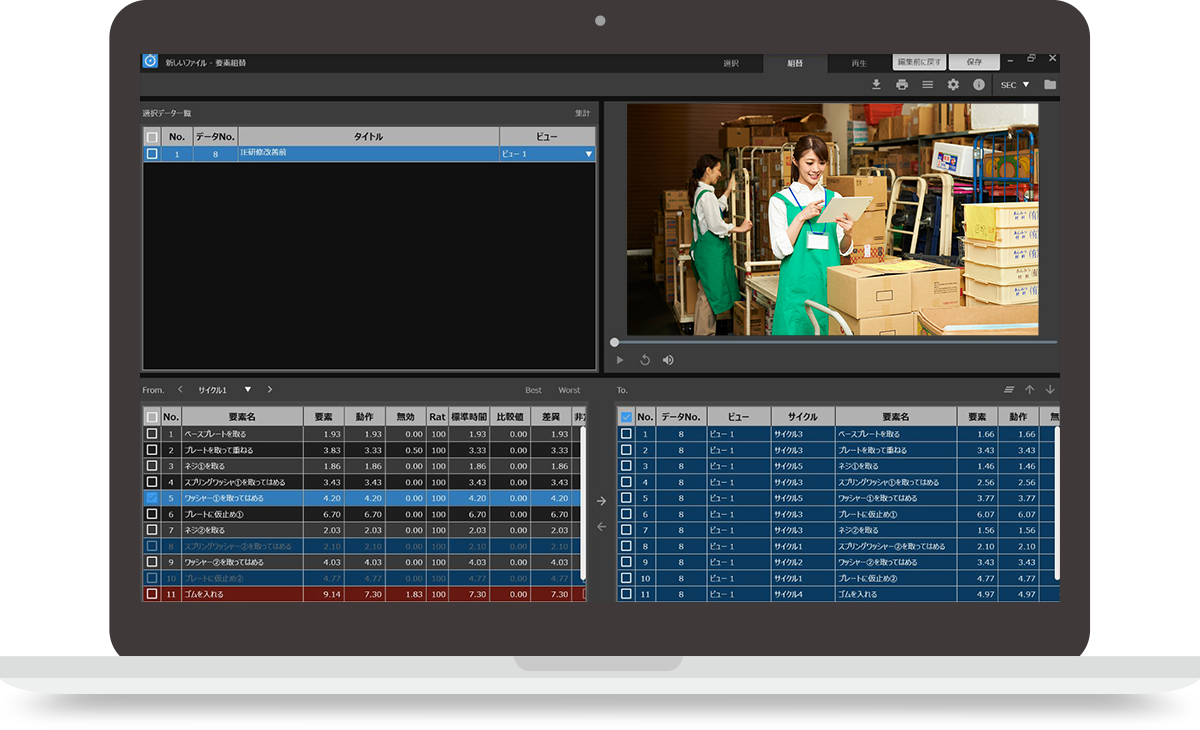Toggle select-all checkbox in From table header
This screenshot has width=1200, height=730.
click(x=152, y=417)
